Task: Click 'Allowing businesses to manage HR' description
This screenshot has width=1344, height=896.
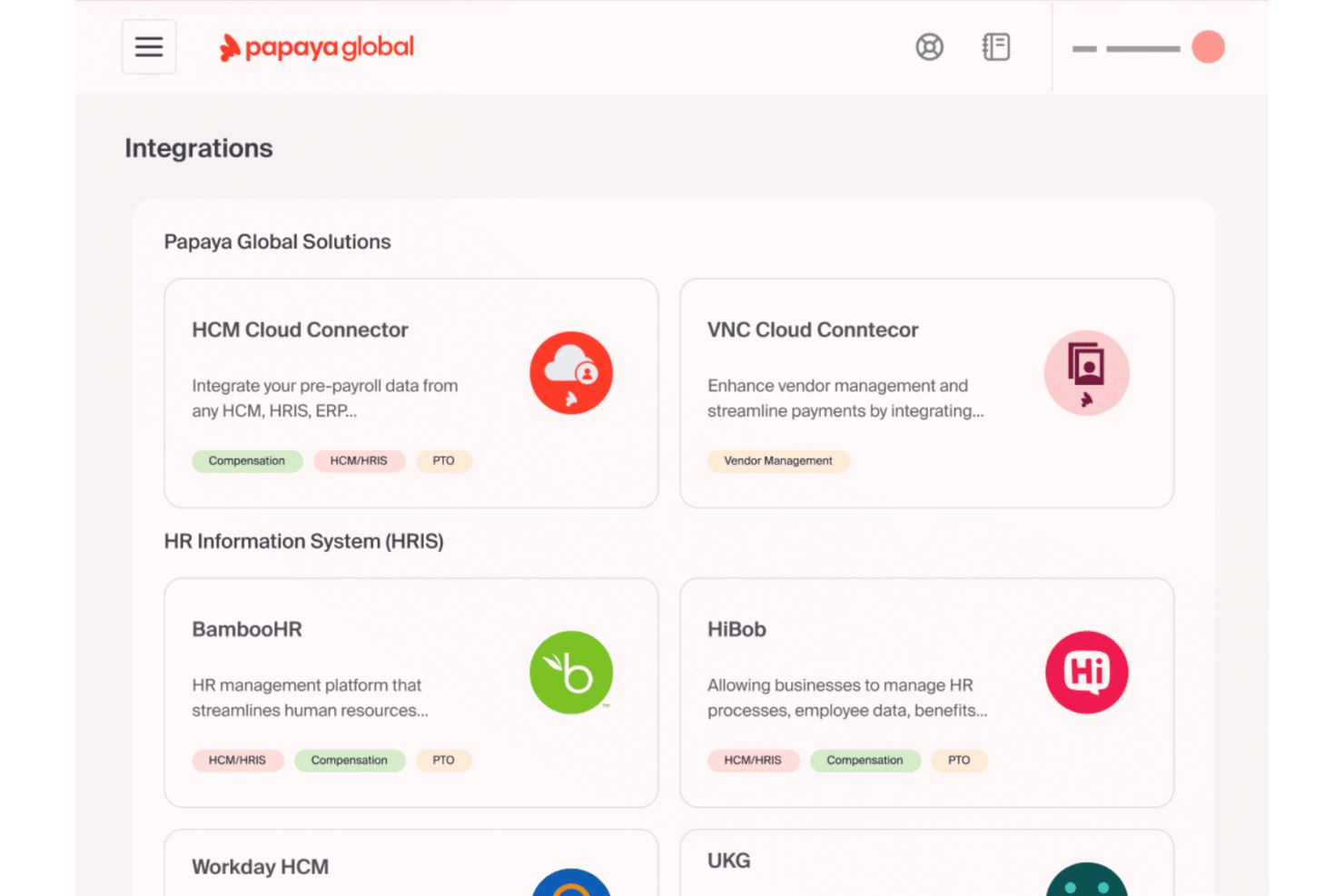Action: (840, 685)
